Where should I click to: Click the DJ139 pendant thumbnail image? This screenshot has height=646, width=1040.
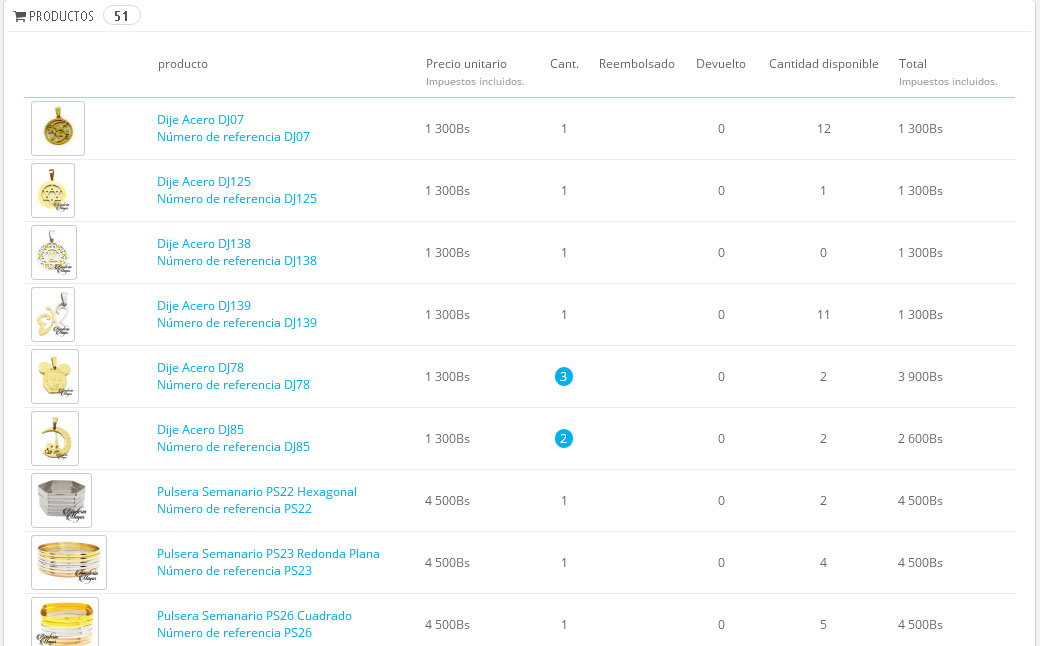[x=53, y=314]
